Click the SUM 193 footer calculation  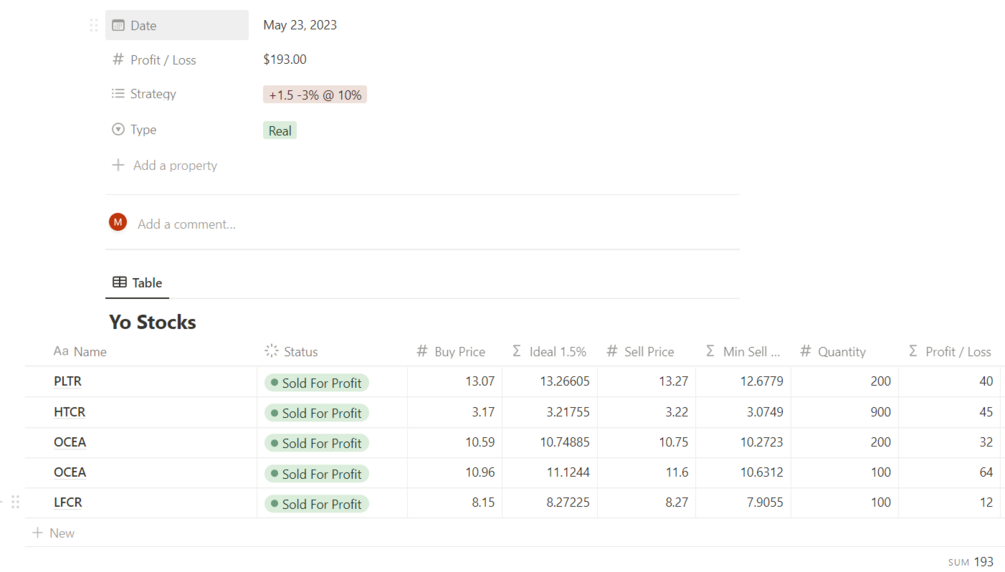[x=970, y=562]
